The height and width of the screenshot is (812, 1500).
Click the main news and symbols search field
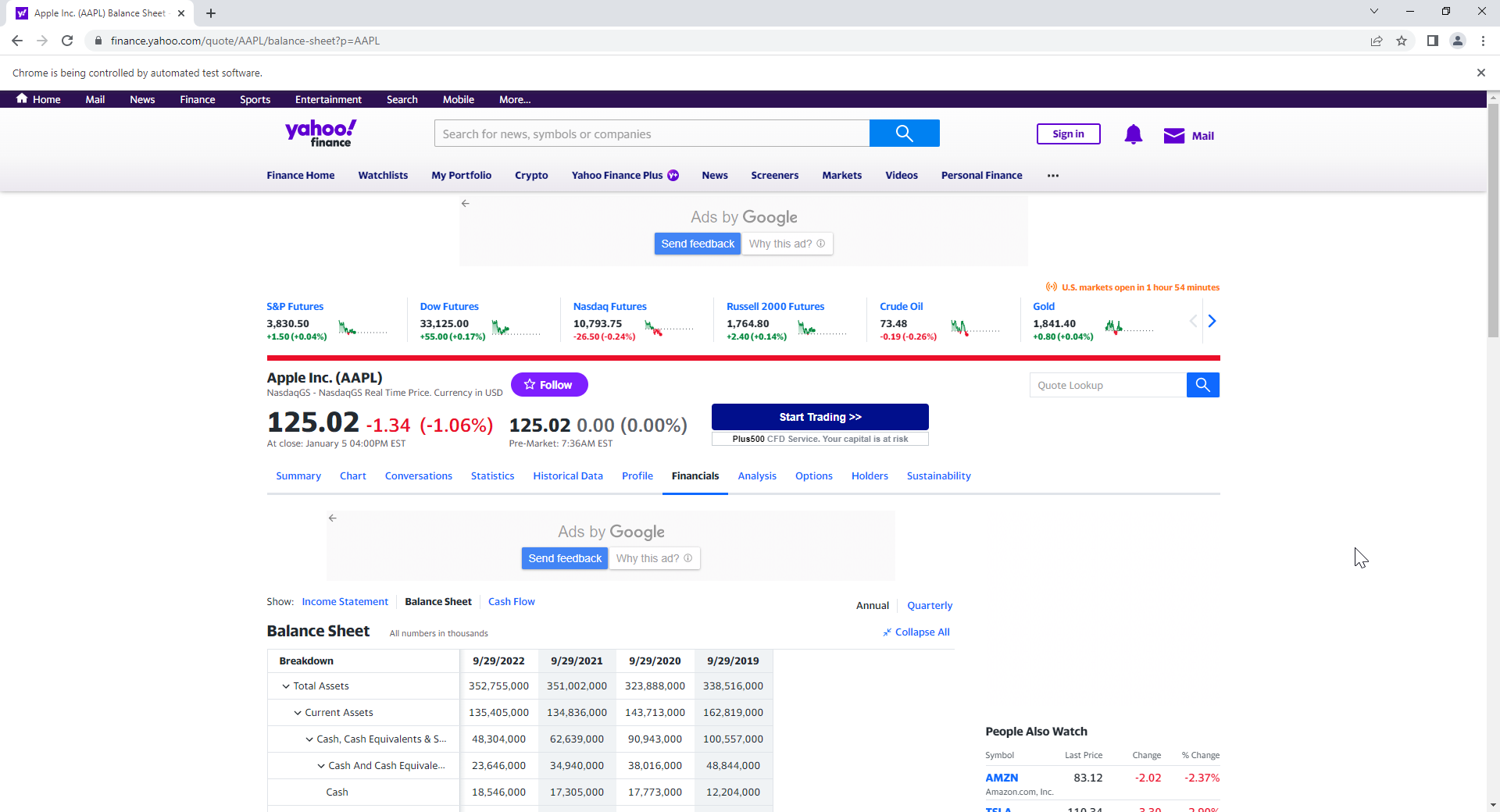[x=652, y=134]
